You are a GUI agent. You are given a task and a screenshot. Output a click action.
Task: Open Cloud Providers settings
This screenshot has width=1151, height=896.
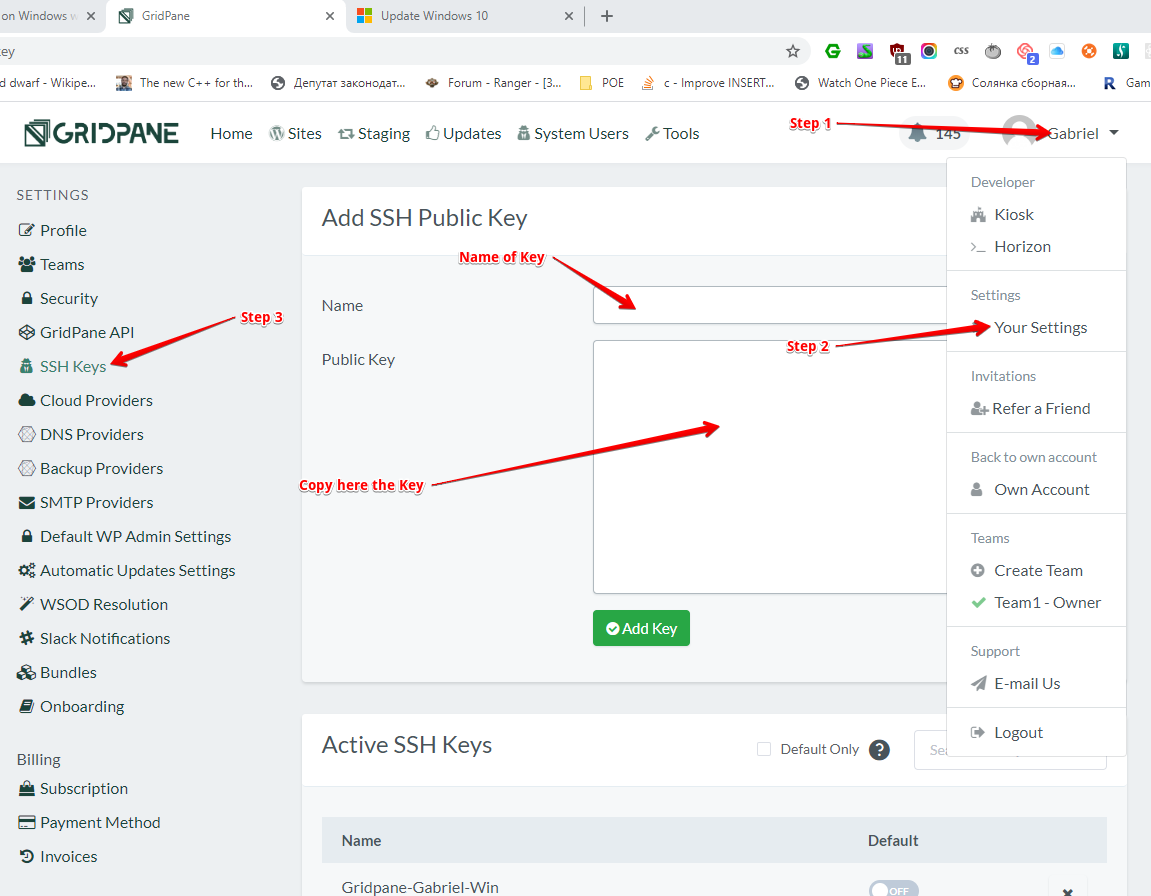click(x=96, y=400)
